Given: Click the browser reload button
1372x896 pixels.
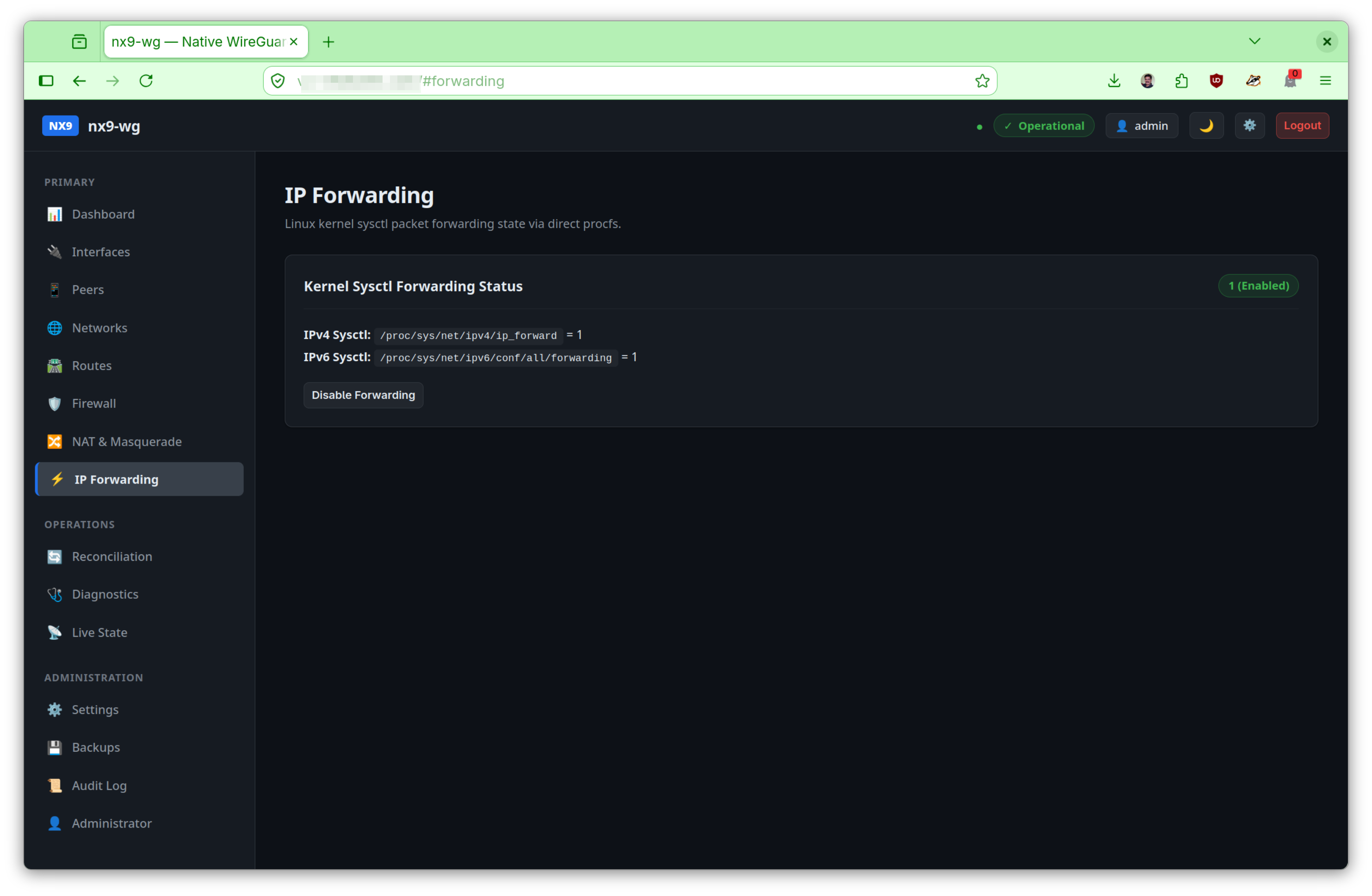Looking at the screenshot, I should [x=147, y=80].
